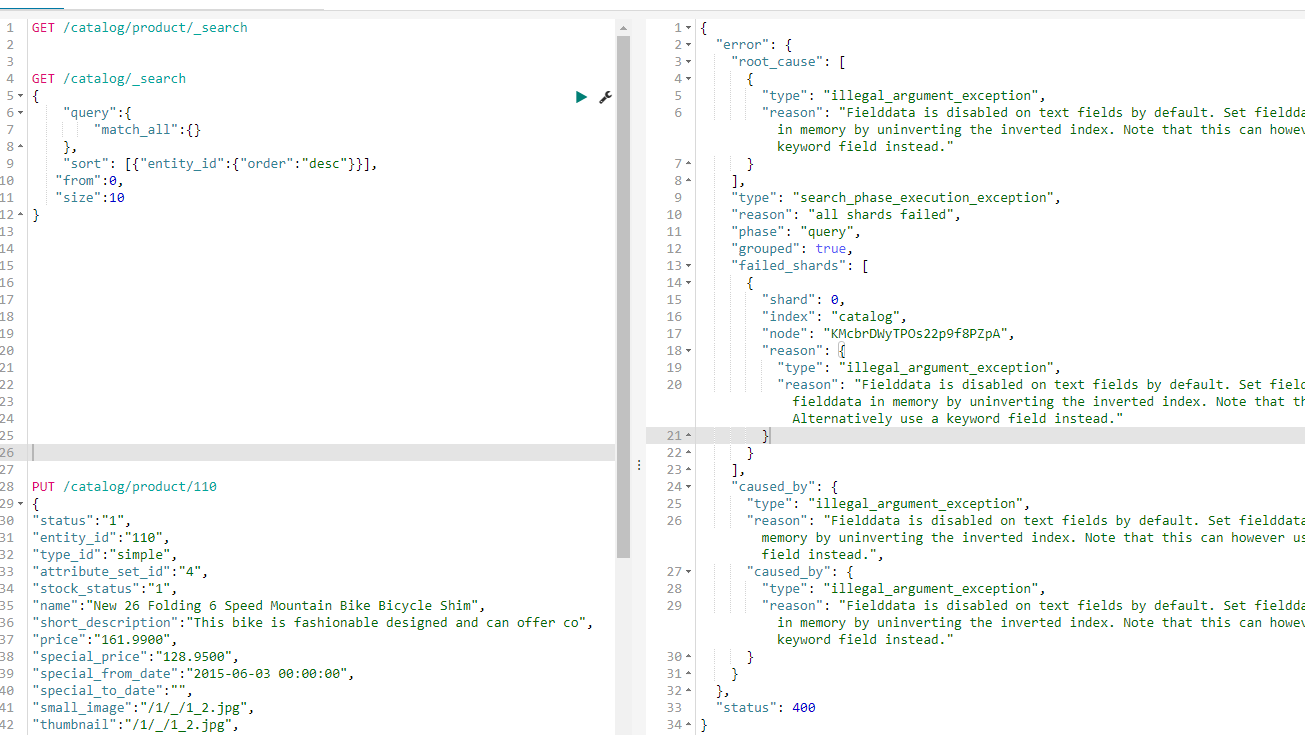This screenshot has width=1305, height=735.
Task: Click the "GET /catalog/product/_search" line
Action: 139,28
